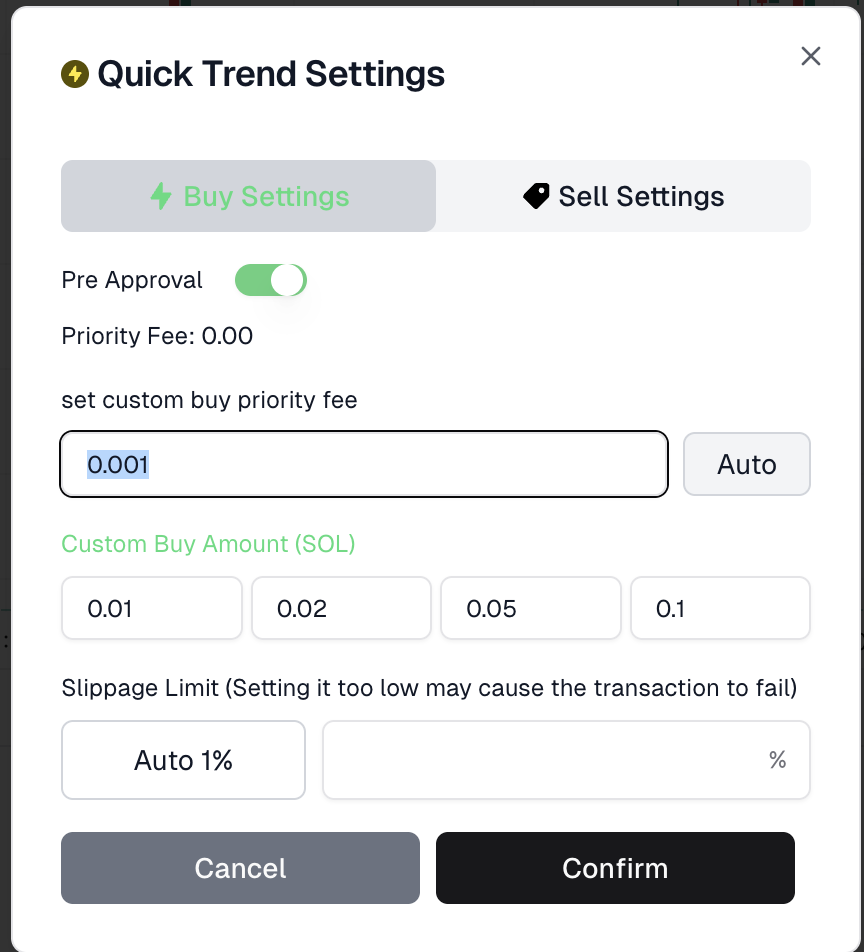Set priority fee to Auto
This screenshot has height=952, width=864.
click(746, 464)
